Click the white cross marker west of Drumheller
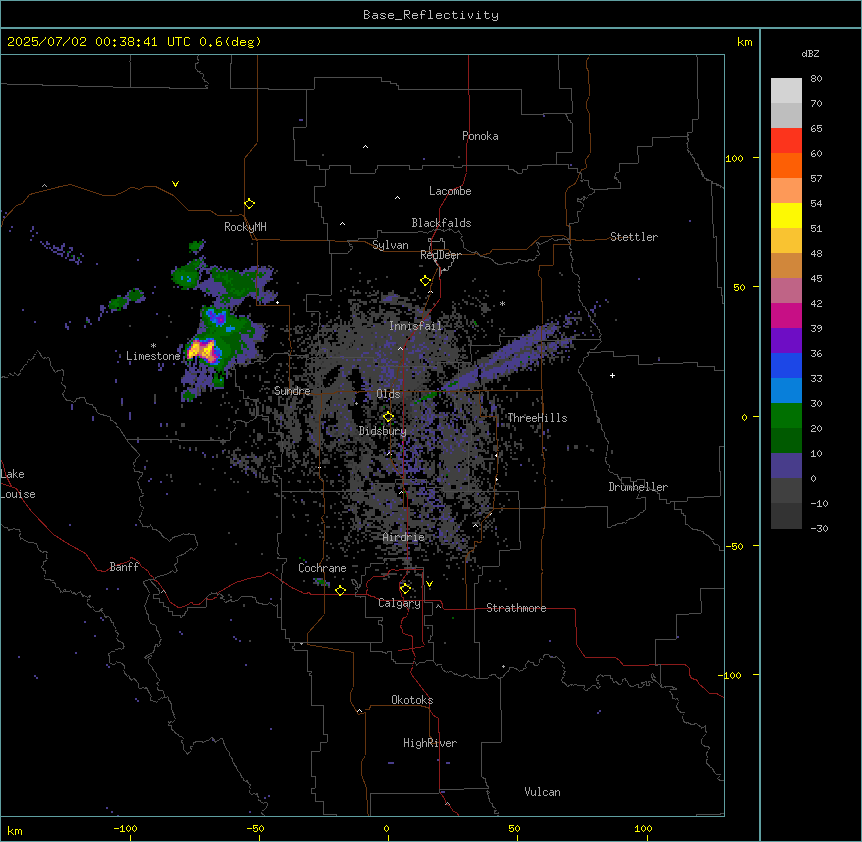This screenshot has width=862, height=842. pyautogui.click(x=612, y=375)
